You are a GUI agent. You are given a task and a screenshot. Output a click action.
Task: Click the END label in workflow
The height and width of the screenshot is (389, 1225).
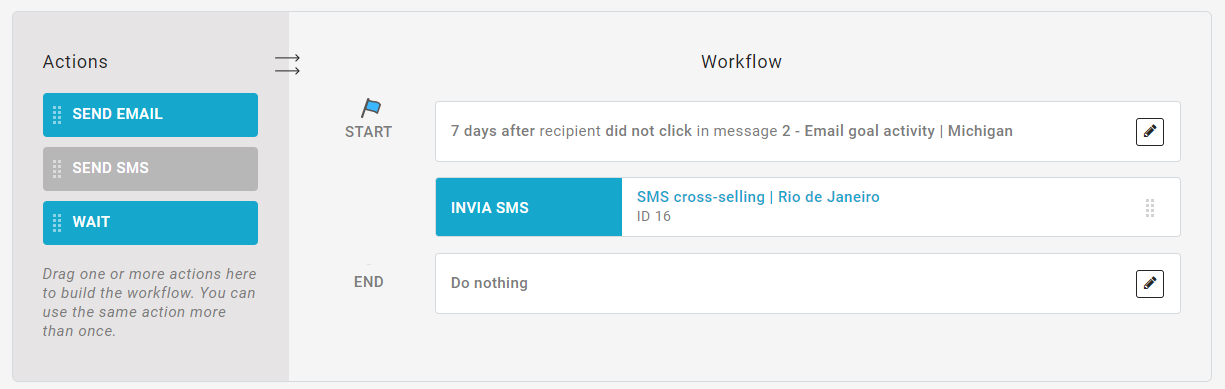tap(369, 282)
